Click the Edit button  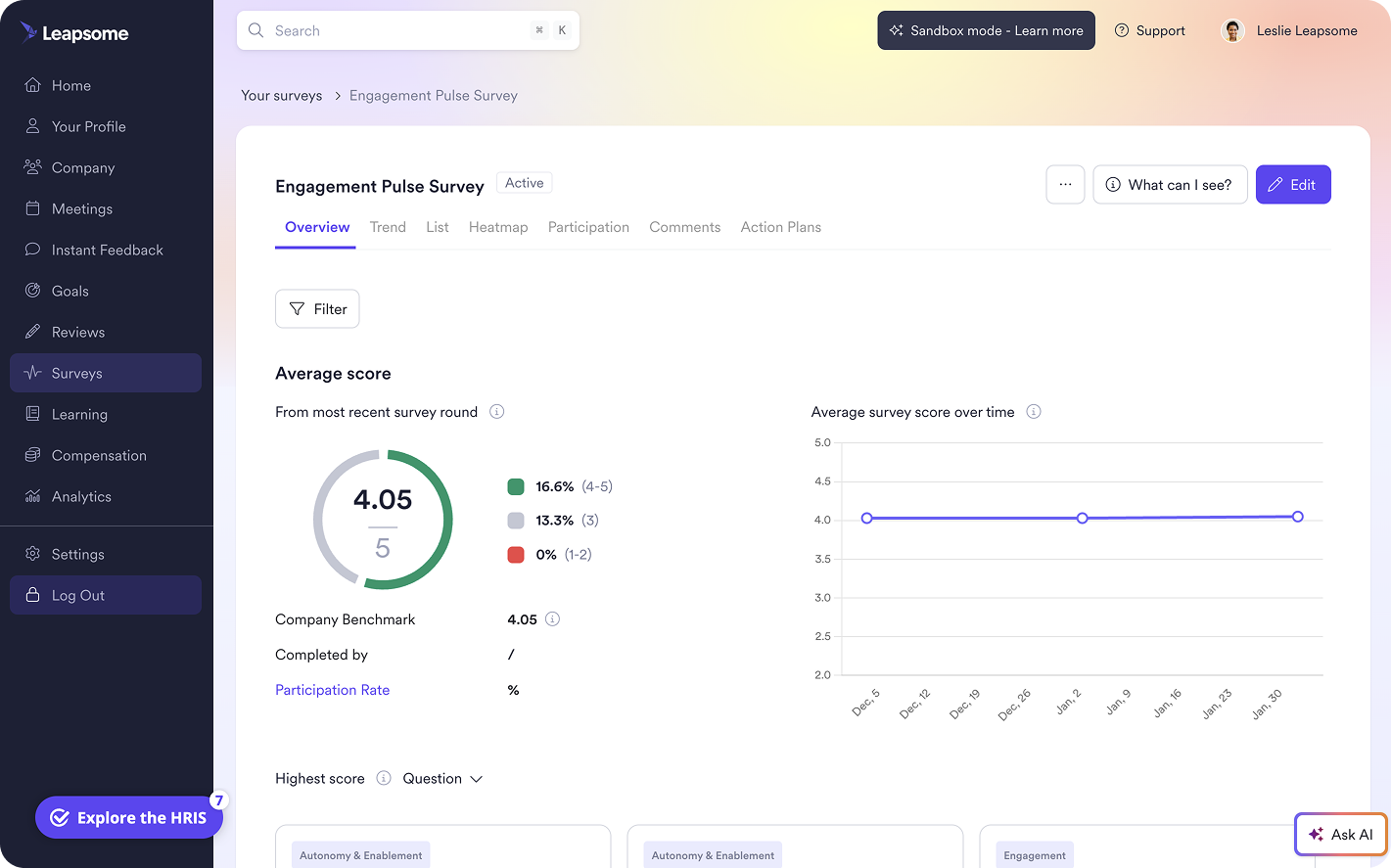pyautogui.click(x=1293, y=184)
